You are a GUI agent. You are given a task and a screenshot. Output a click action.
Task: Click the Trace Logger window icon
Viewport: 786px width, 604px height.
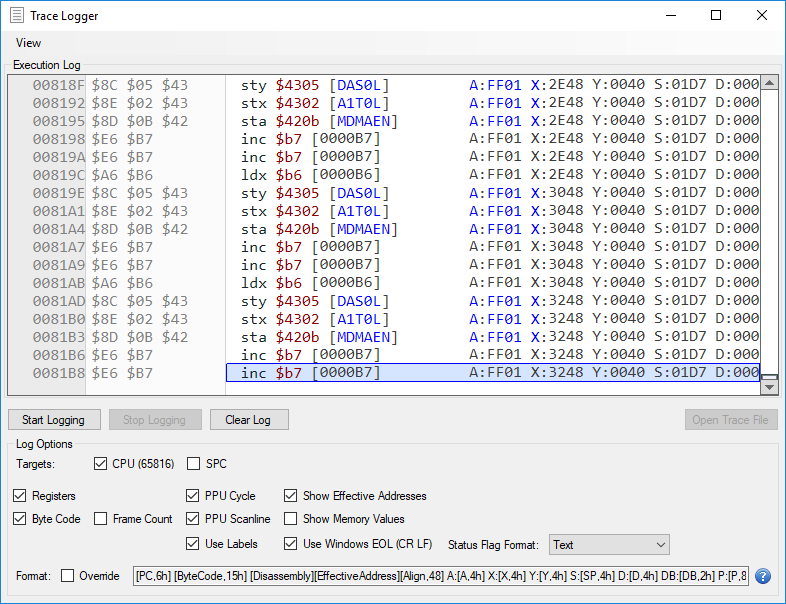point(17,16)
